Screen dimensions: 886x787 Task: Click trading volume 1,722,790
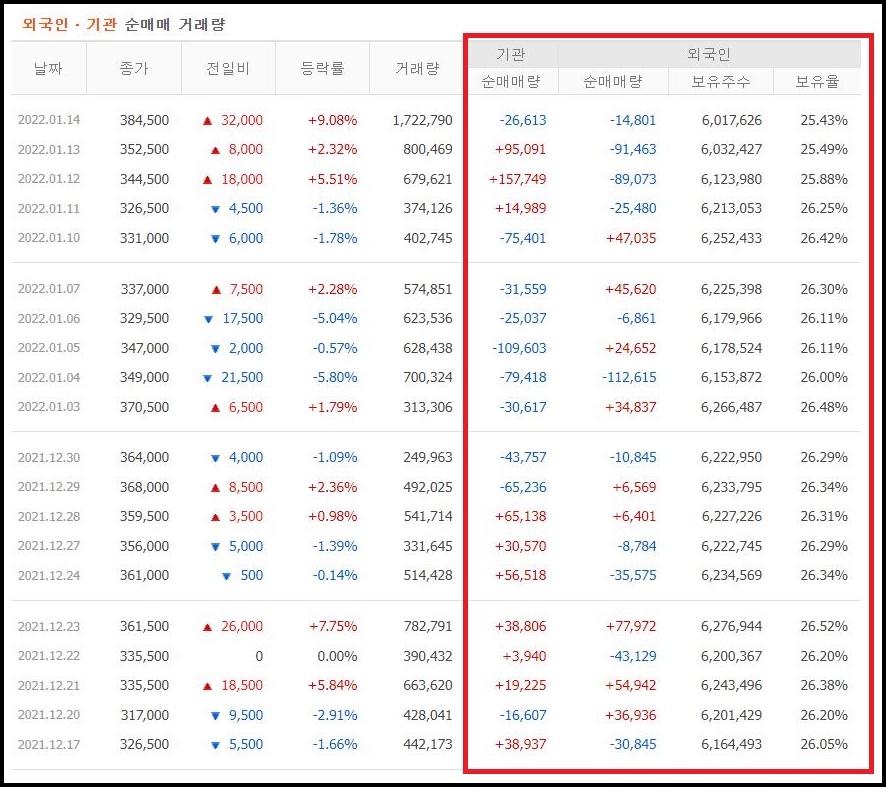[x=423, y=120]
